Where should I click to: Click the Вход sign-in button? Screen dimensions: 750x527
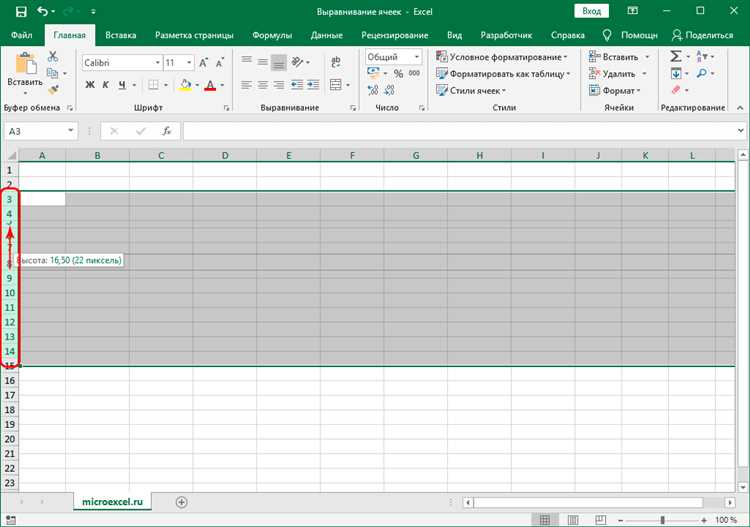592,11
